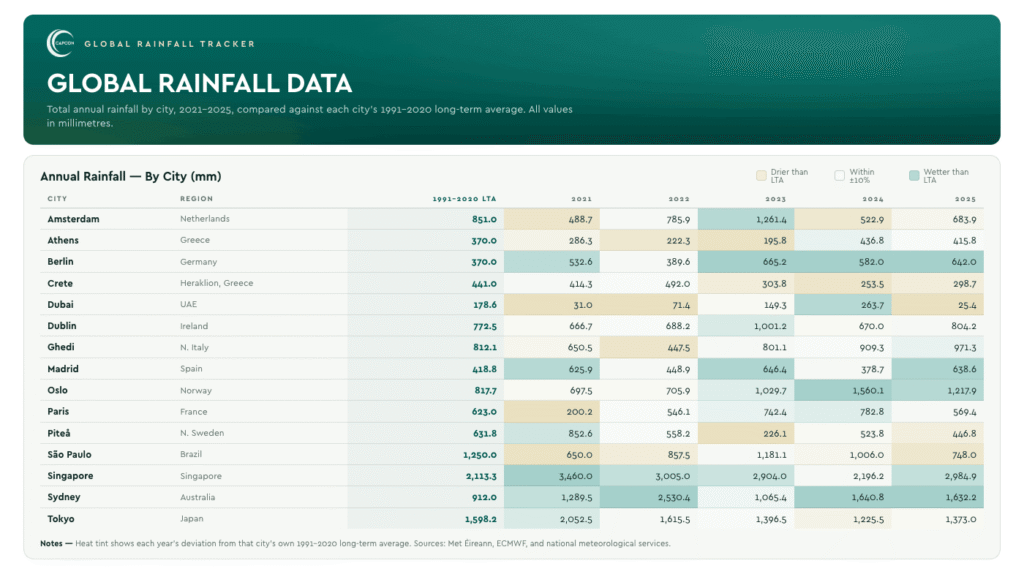
Task: Click Oslo's 2024 value 1,560.1
Action: pos(868,390)
